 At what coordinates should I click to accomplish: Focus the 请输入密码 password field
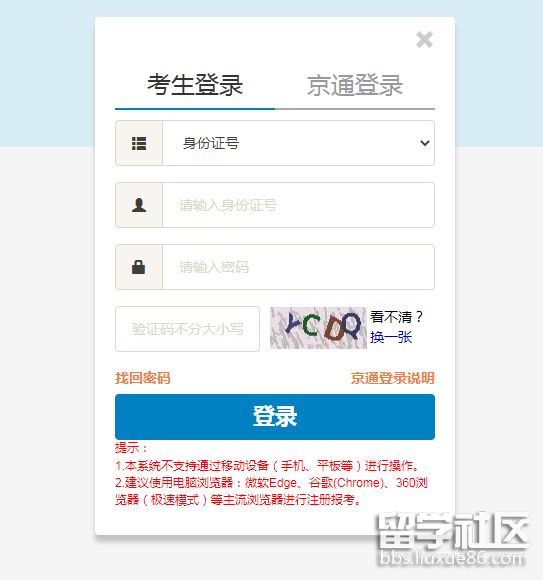pos(298,267)
